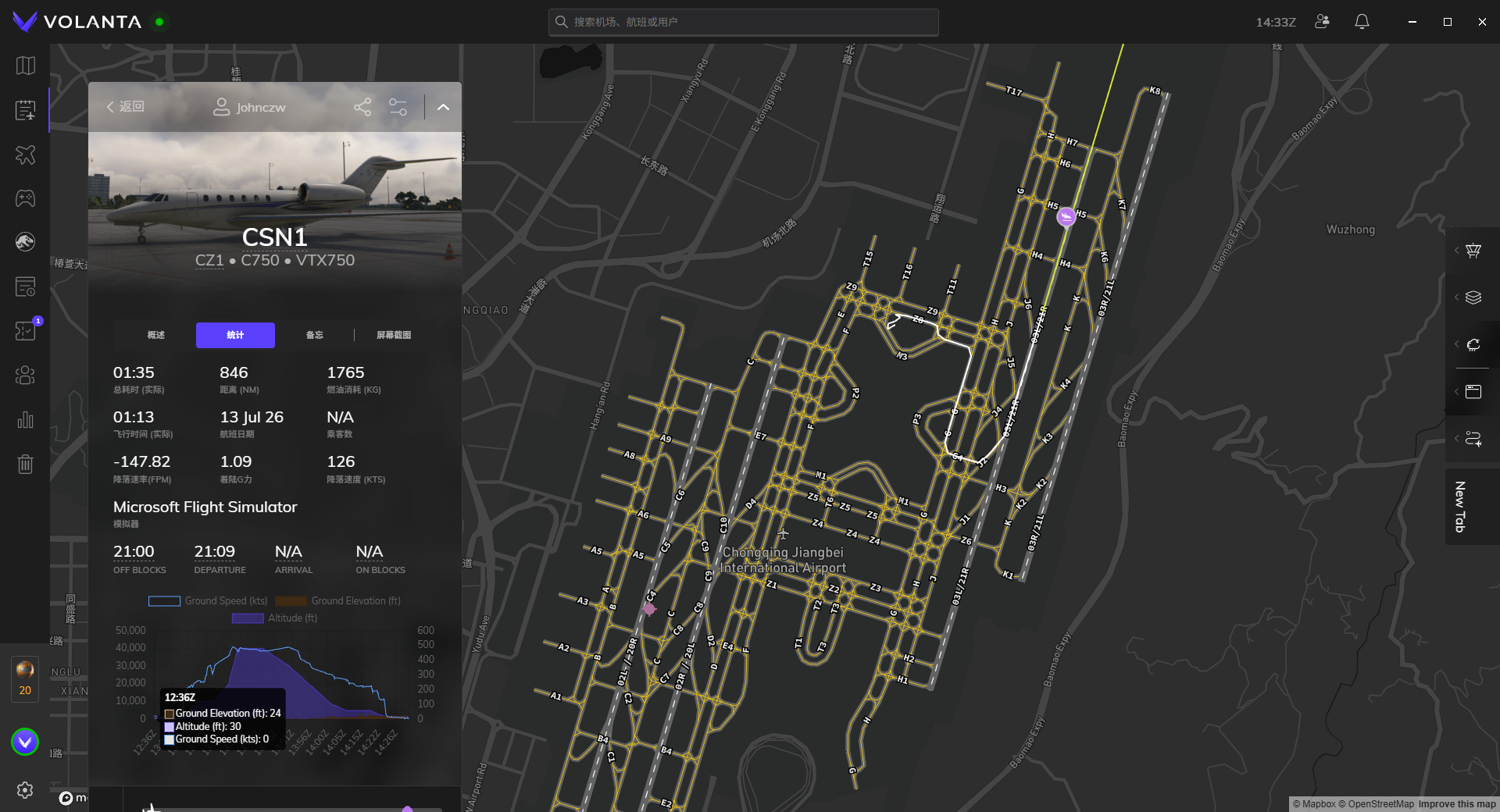Image resolution: width=1500 pixels, height=812 pixels.
Task: Open the game controller sidebar icon
Action: coord(25,198)
